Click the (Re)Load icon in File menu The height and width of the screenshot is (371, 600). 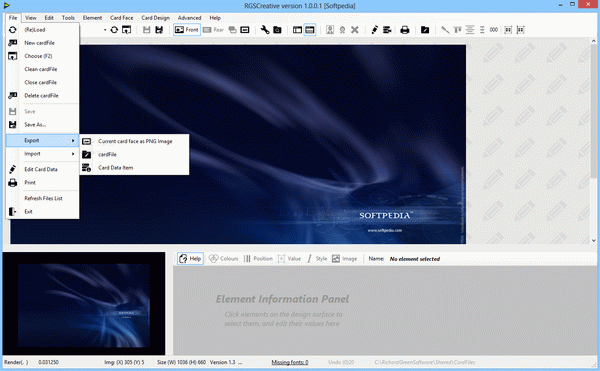[13, 29]
